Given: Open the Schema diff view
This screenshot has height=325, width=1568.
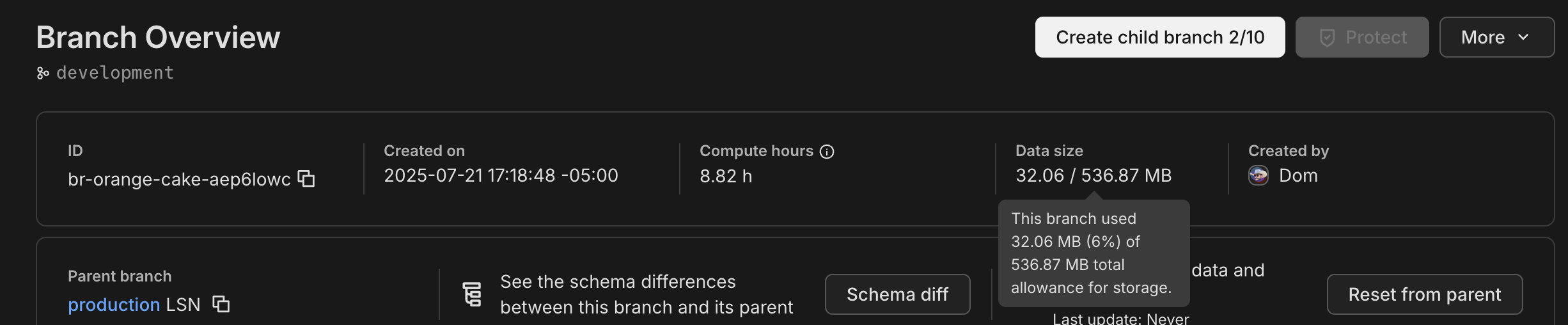Looking at the screenshot, I should (x=897, y=294).
